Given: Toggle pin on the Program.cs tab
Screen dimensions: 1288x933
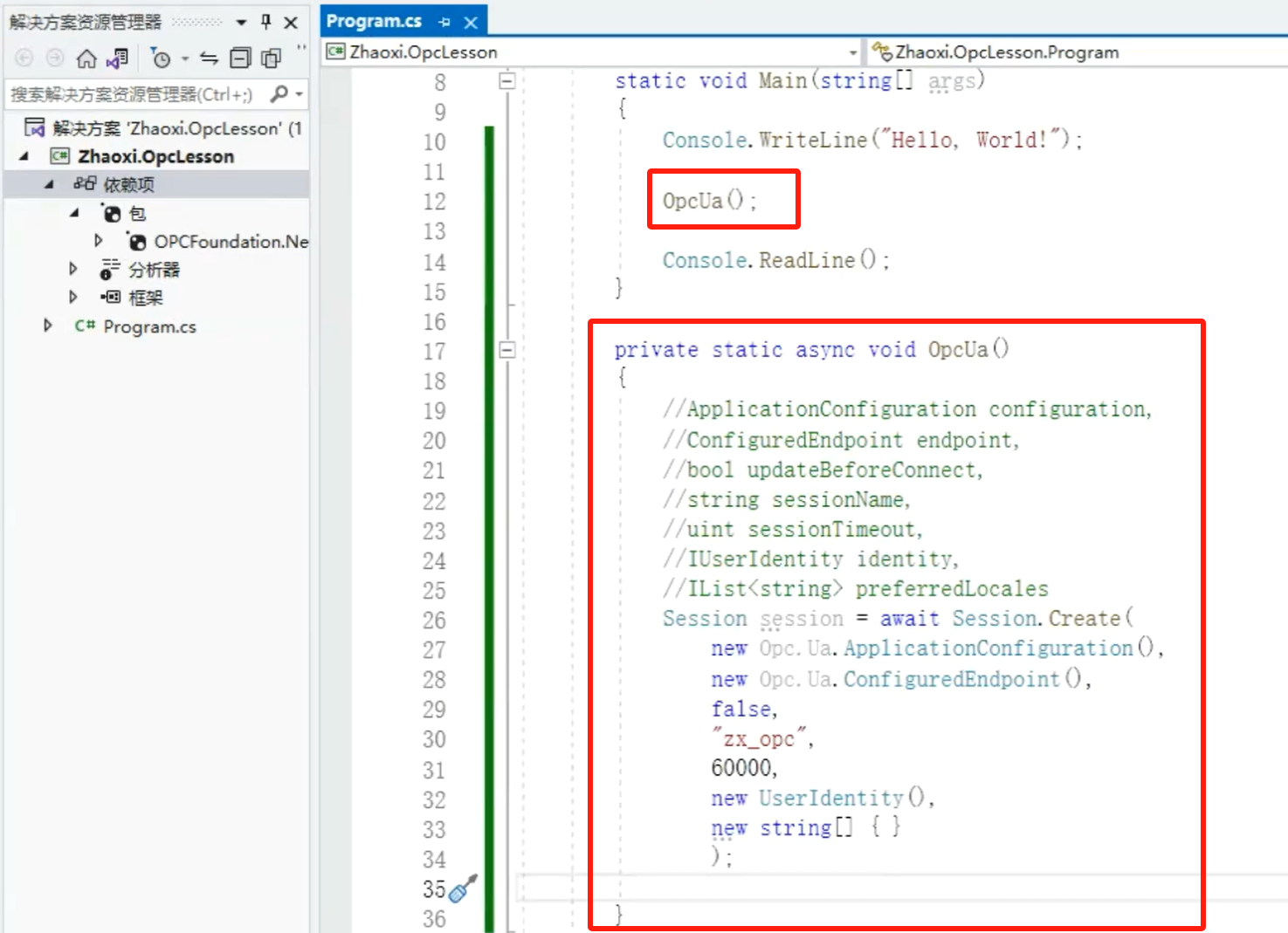Looking at the screenshot, I should click(444, 22).
